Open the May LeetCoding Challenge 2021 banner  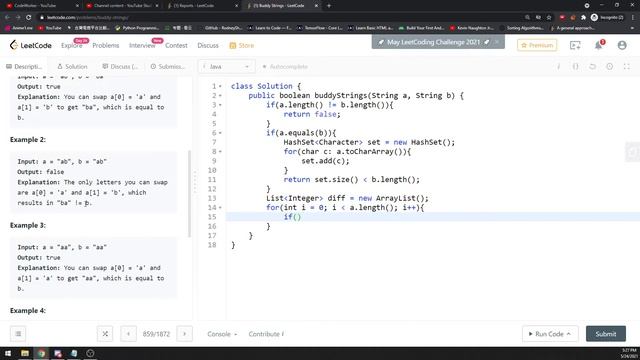pos(433,42)
